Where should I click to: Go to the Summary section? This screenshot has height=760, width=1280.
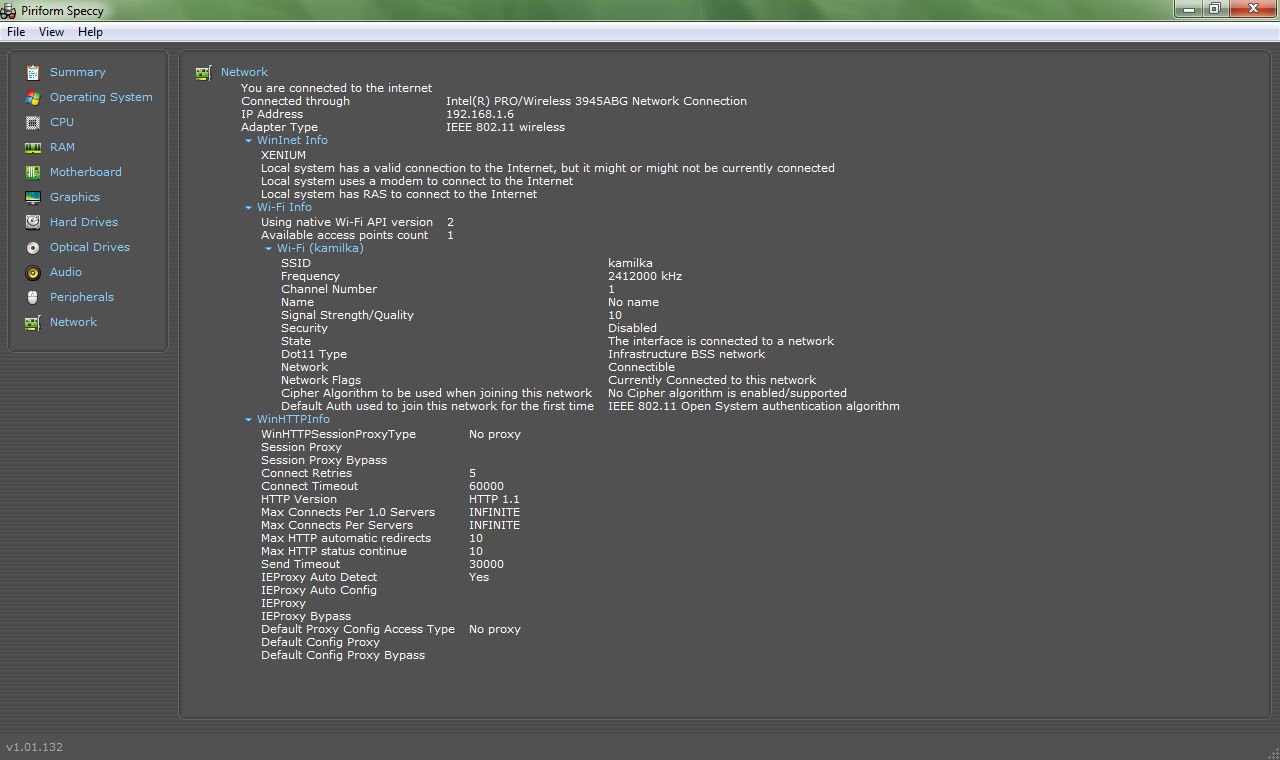click(x=77, y=72)
